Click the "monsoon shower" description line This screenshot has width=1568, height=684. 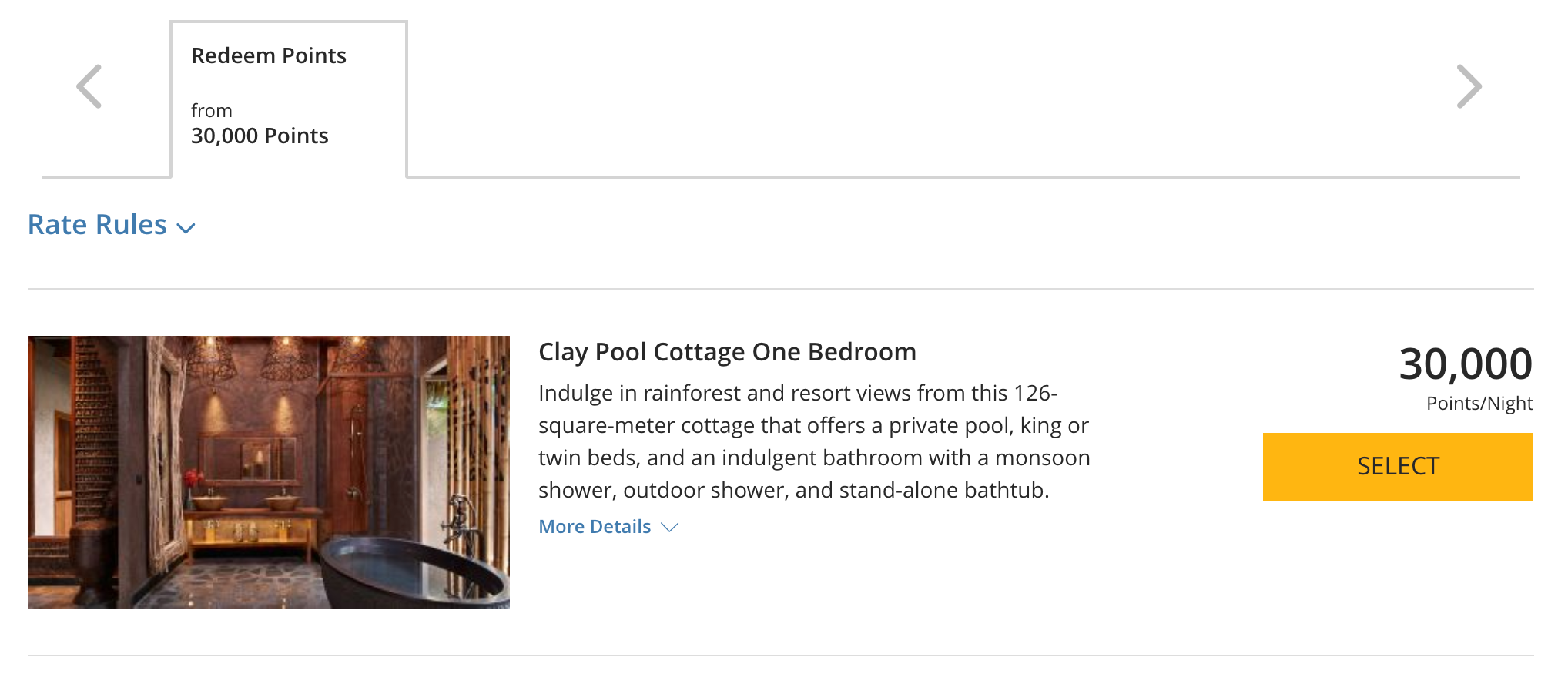[814, 458]
